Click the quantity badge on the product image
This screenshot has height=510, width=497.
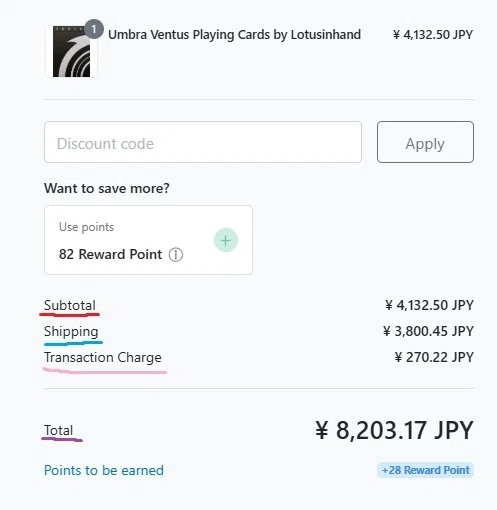tap(94, 29)
